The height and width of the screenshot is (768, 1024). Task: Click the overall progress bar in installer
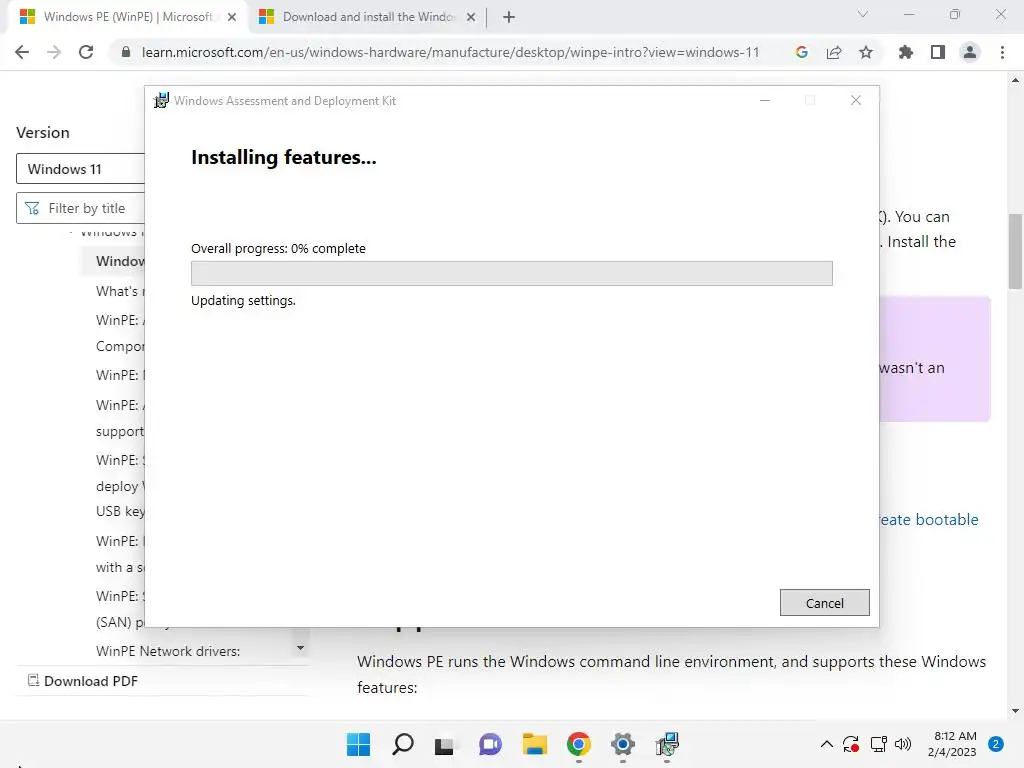pyautogui.click(x=511, y=273)
